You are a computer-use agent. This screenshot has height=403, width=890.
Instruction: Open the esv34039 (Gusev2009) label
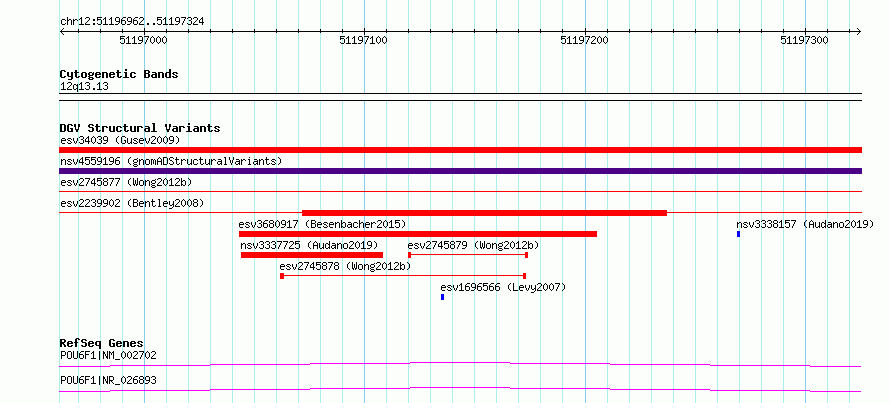click(x=120, y=140)
